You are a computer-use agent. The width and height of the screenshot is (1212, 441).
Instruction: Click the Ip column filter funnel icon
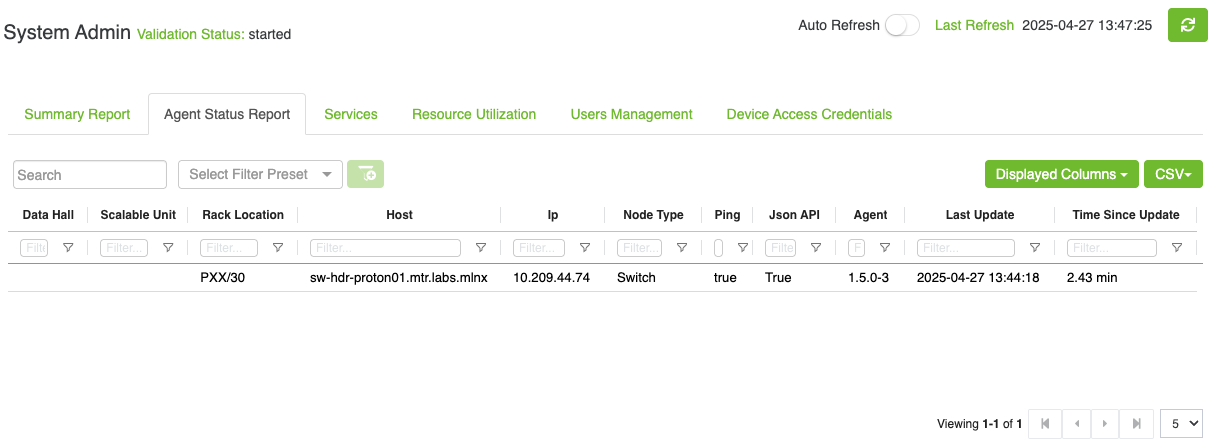point(585,248)
